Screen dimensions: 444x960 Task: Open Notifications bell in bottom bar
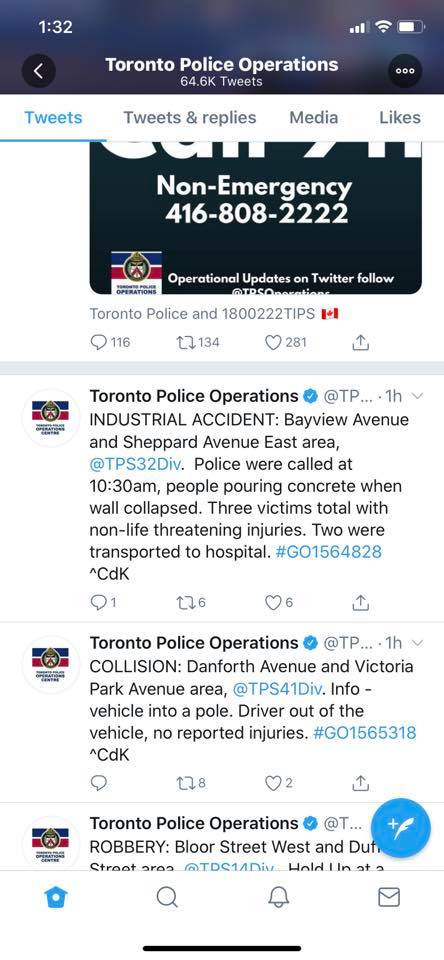coord(279,898)
